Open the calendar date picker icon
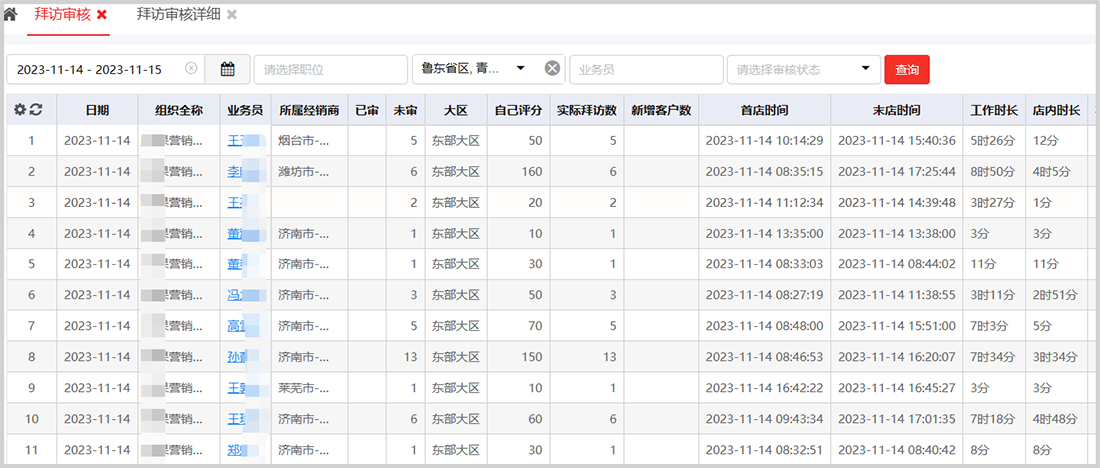The width and height of the screenshot is (1100, 468). tap(228, 69)
